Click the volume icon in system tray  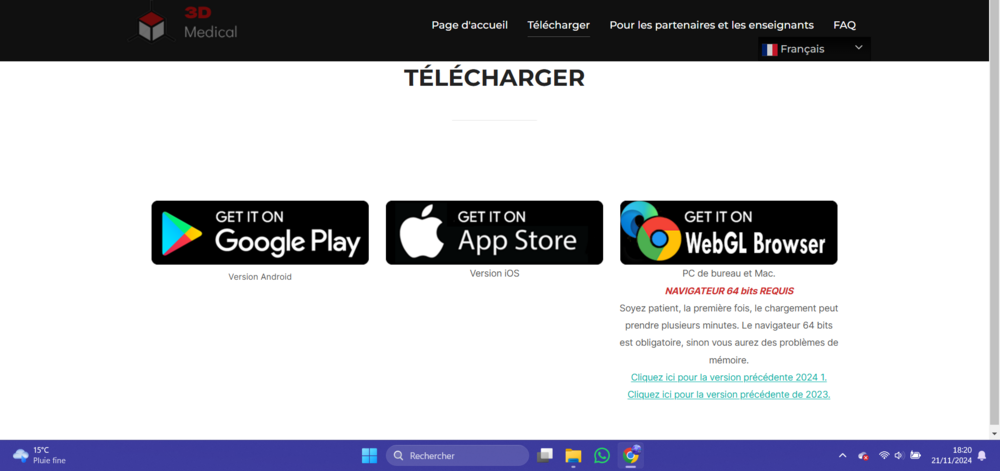[899, 455]
